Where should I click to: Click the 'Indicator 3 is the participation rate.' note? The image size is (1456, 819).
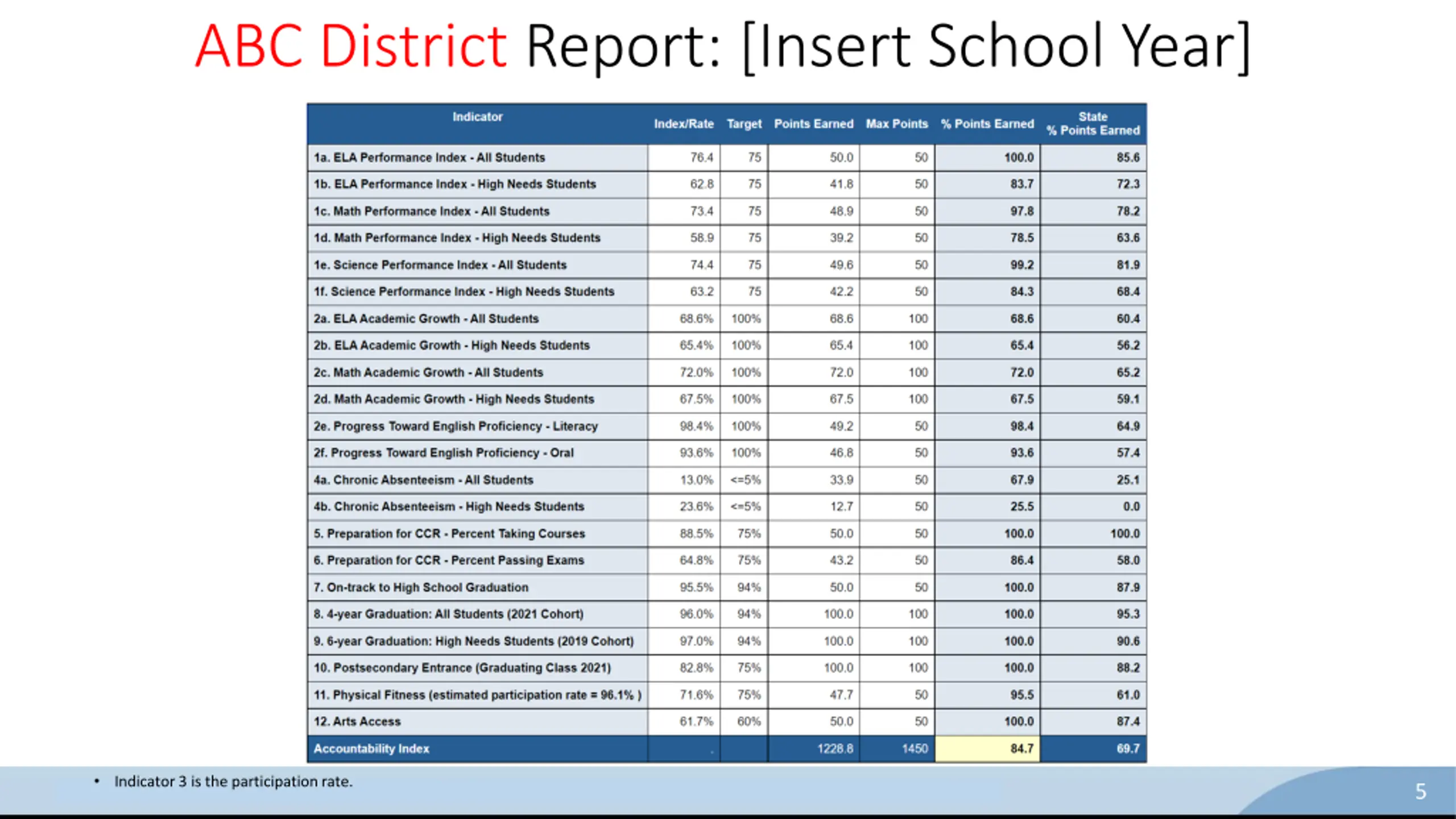coord(233,781)
